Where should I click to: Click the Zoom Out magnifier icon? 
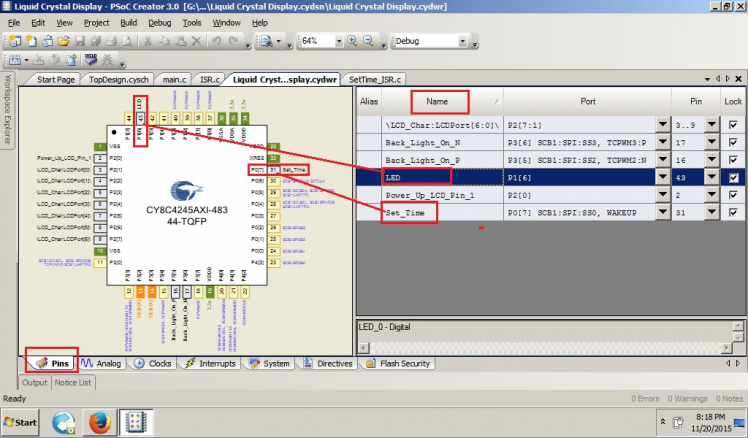pyautogui.click(x=368, y=41)
